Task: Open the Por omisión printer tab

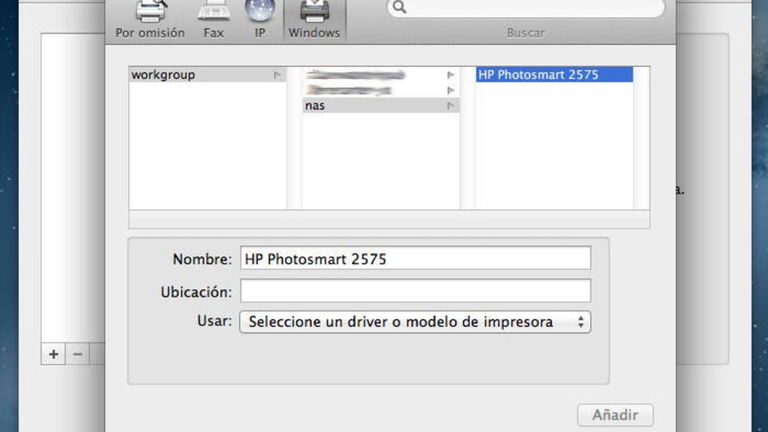Action: 150,20
